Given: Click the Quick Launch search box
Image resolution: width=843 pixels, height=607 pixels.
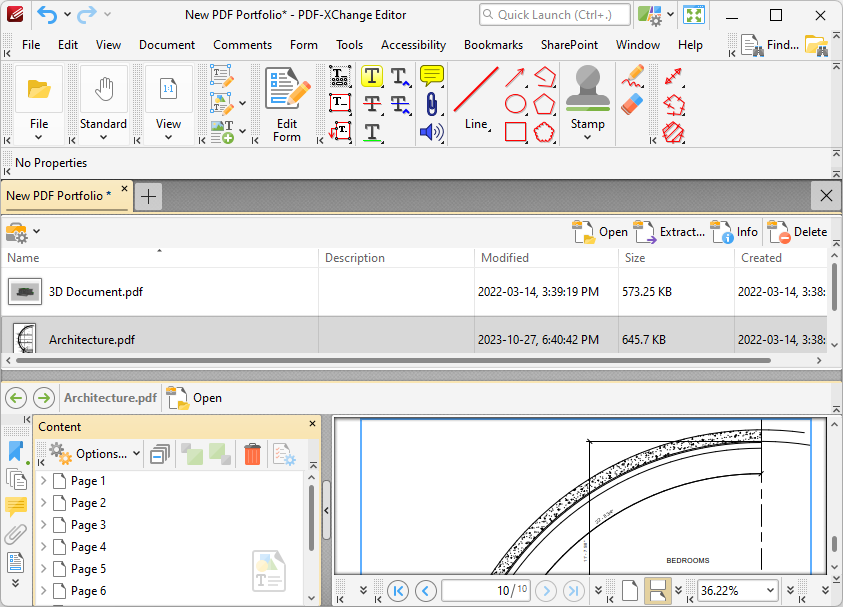Looking at the screenshot, I should (x=555, y=15).
